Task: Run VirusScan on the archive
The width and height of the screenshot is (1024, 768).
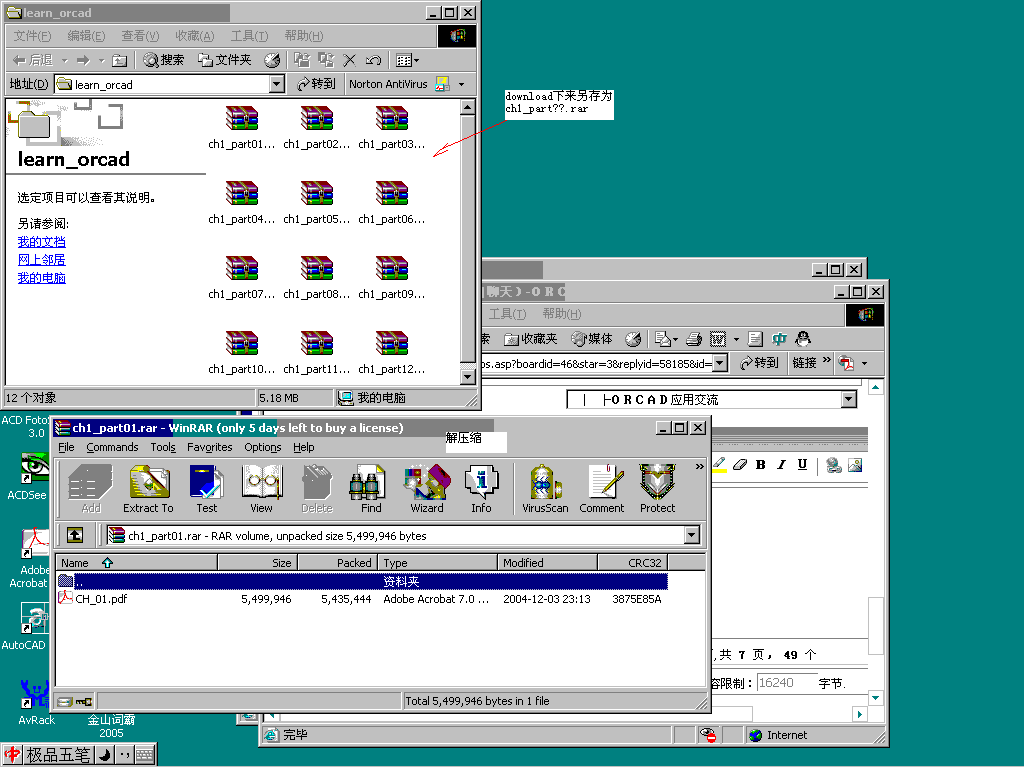Action: coord(545,488)
